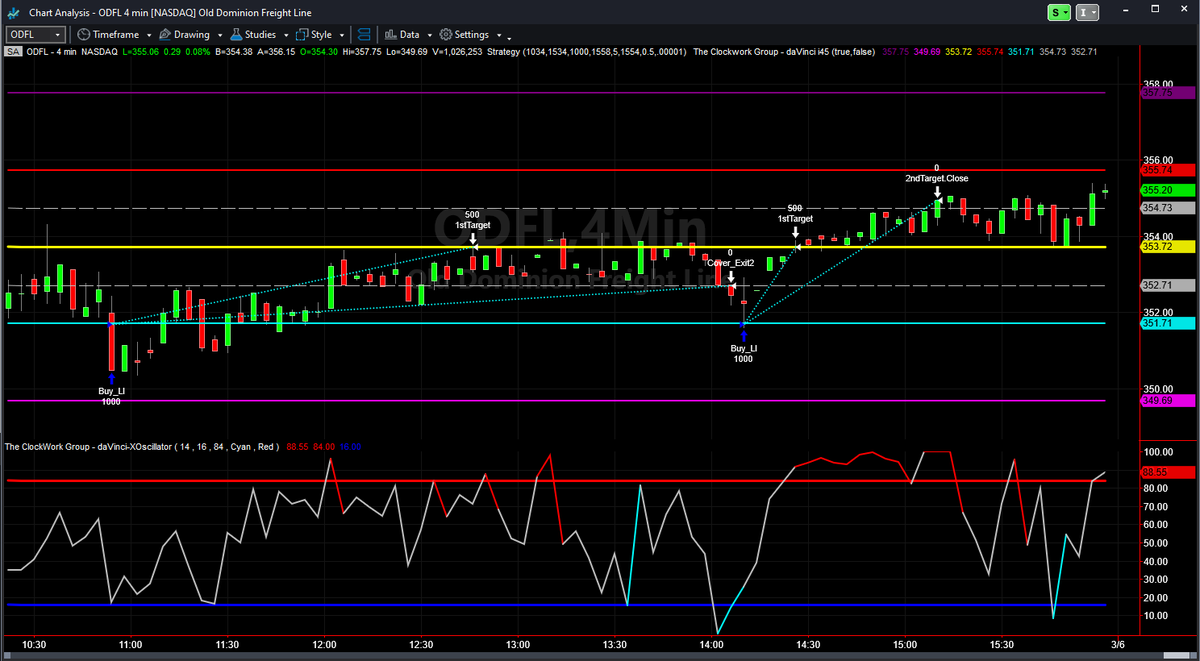This screenshot has height=661, width=1200.
Task: Click the 14:00 label on the time axis
Action: click(711, 645)
